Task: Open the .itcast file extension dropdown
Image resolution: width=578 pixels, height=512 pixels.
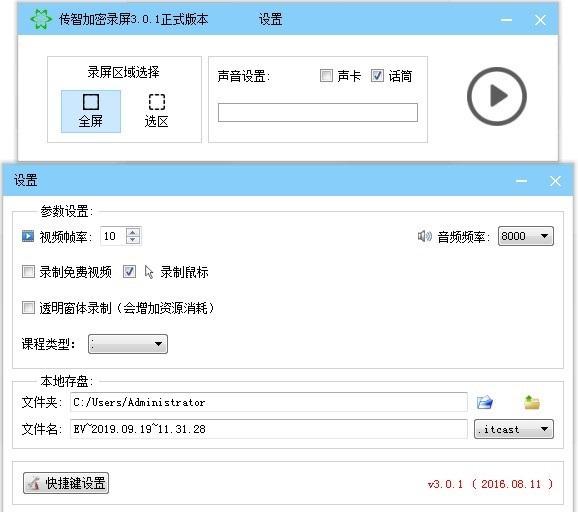Action: tap(514, 429)
